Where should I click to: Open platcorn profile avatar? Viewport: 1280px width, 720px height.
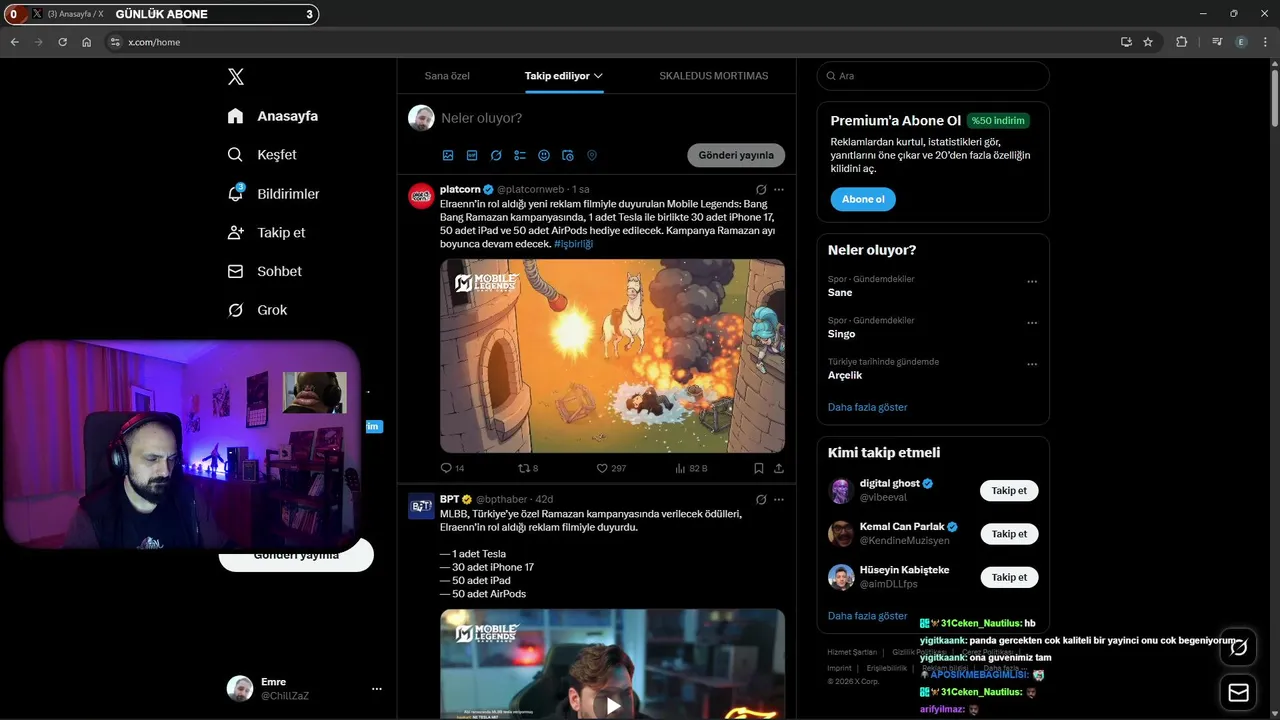(x=421, y=196)
